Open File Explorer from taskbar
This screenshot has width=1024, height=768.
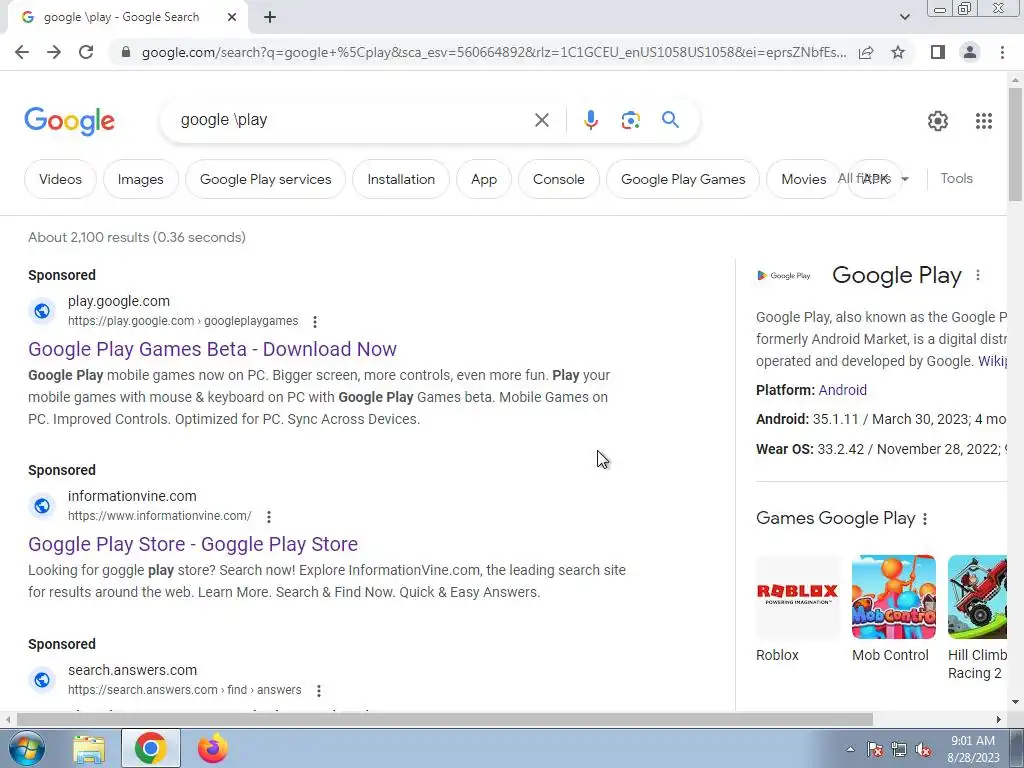coord(89,748)
